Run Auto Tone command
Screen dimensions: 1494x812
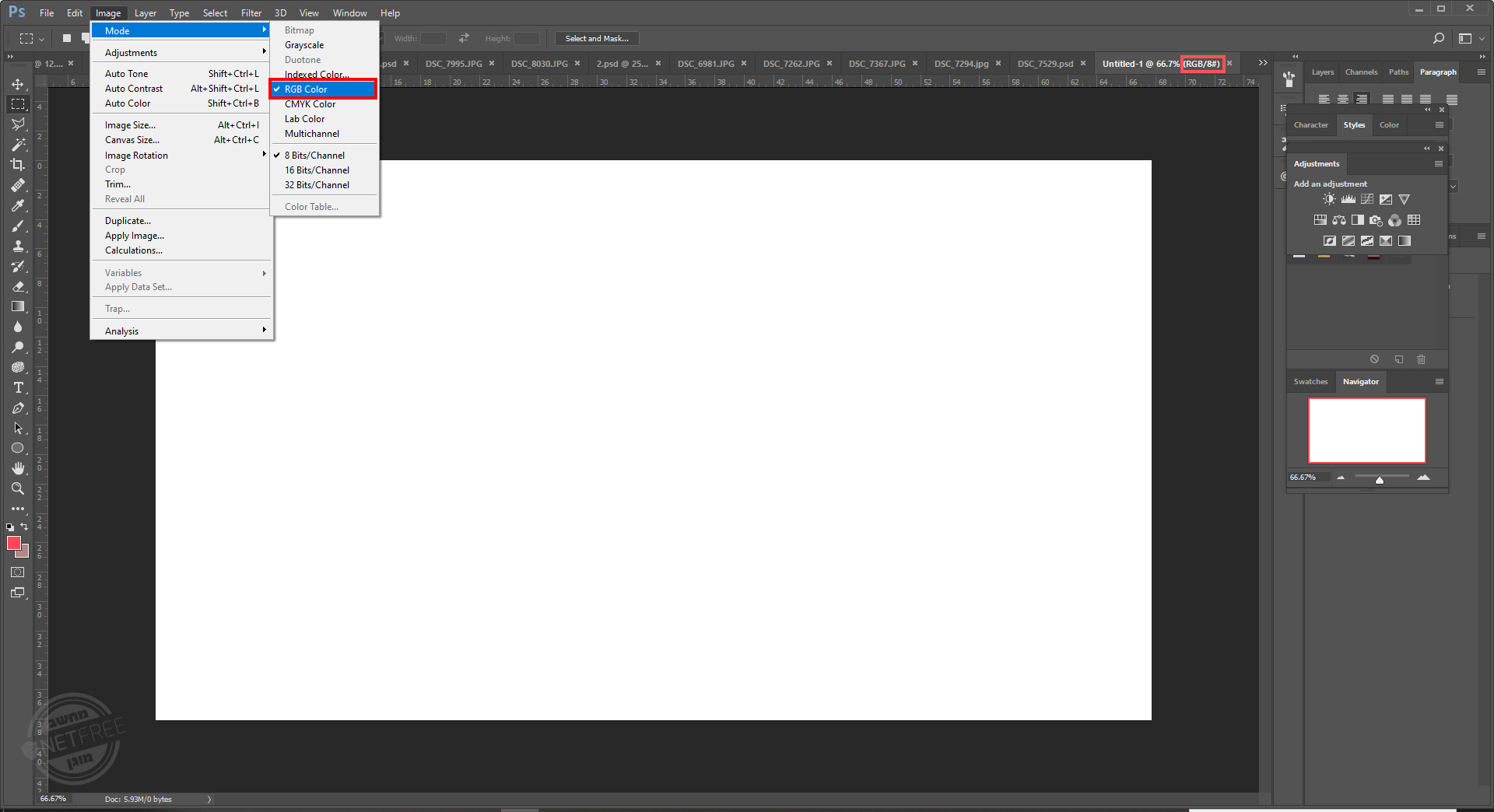click(181, 74)
